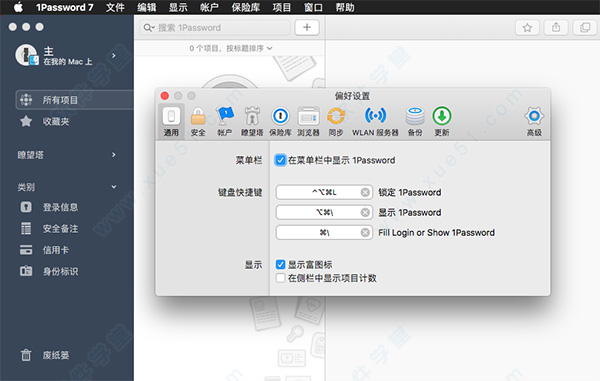The image size is (600, 381).
Task: Clear the 锁定 1Password shortcut
Action: [x=365, y=192]
